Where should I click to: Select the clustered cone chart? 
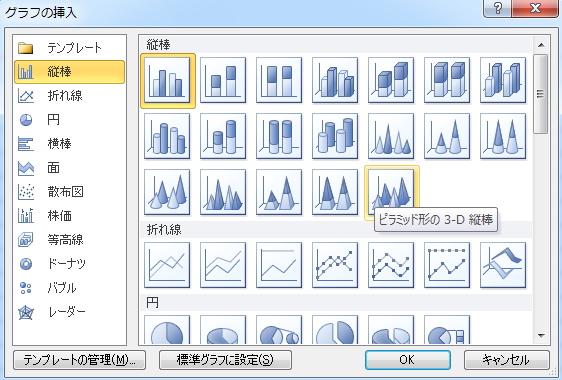click(391, 136)
